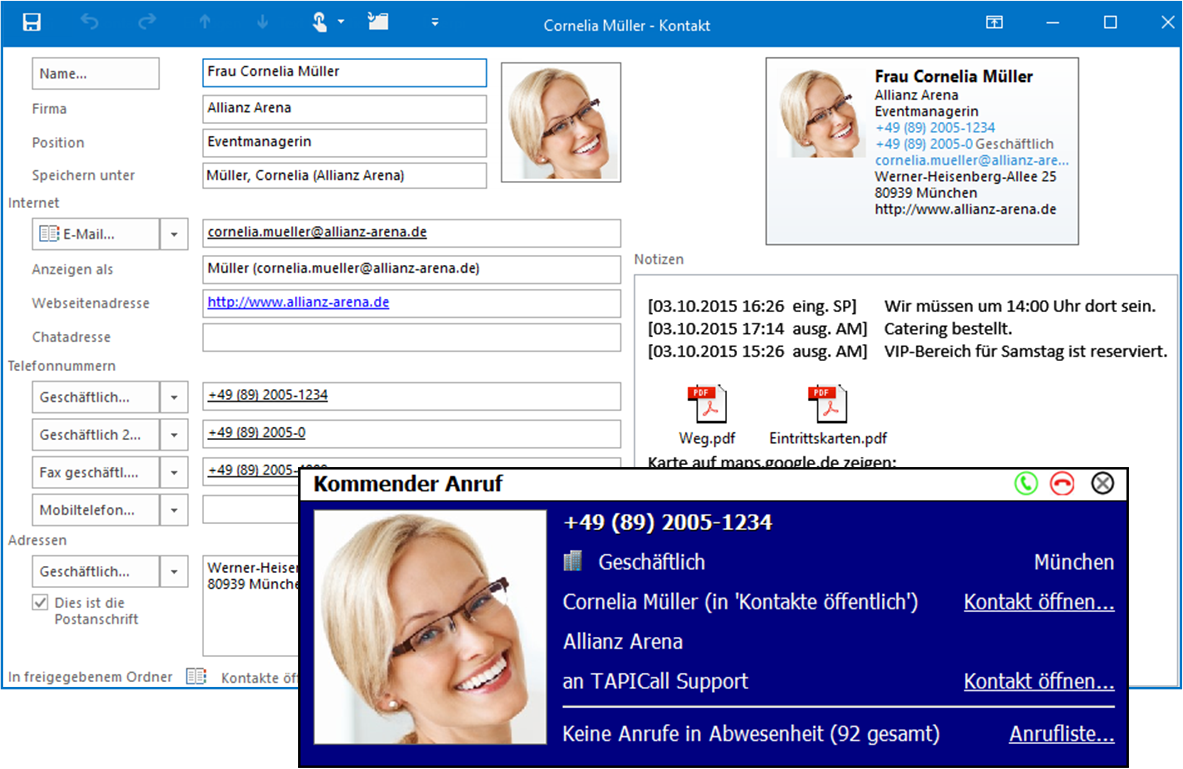The height and width of the screenshot is (769, 1183).
Task: Click the full name field 'Frau Cornelia Müller'
Action: pyautogui.click(x=344, y=72)
